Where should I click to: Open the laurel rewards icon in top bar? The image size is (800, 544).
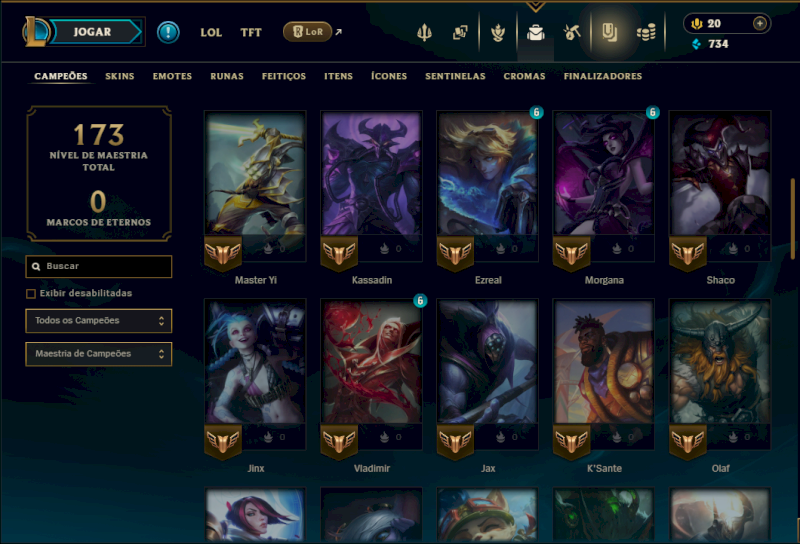point(498,33)
